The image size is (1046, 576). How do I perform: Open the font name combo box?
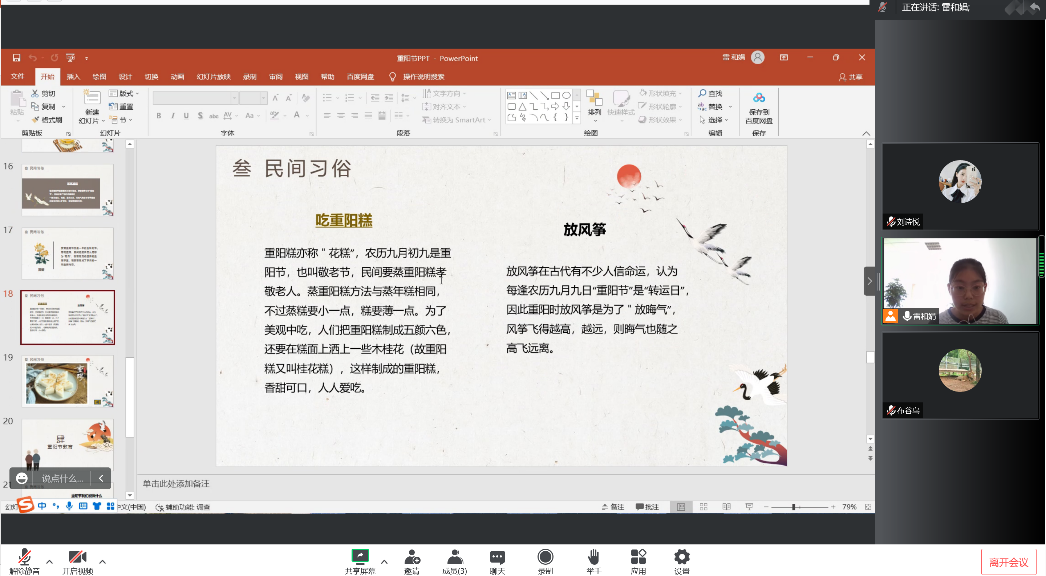click(195, 98)
